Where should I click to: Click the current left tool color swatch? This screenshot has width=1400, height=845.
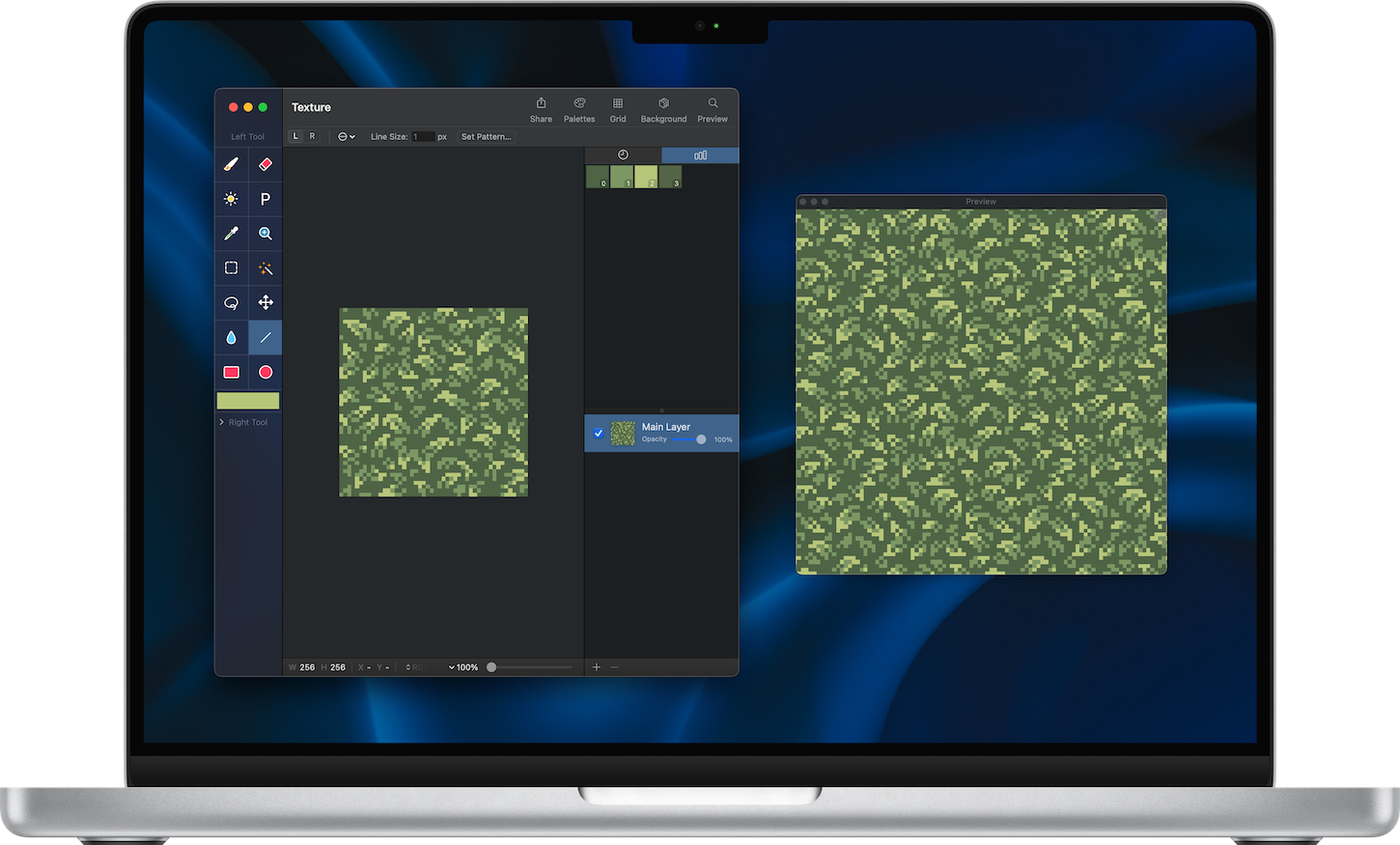(248, 401)
